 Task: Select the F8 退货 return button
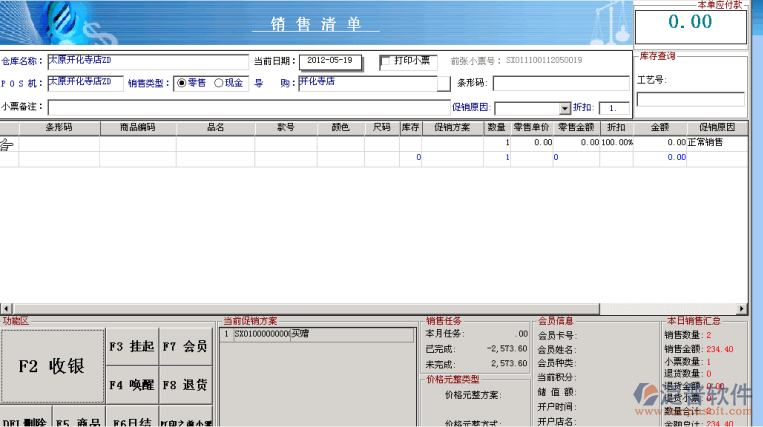tap(185, 384)
